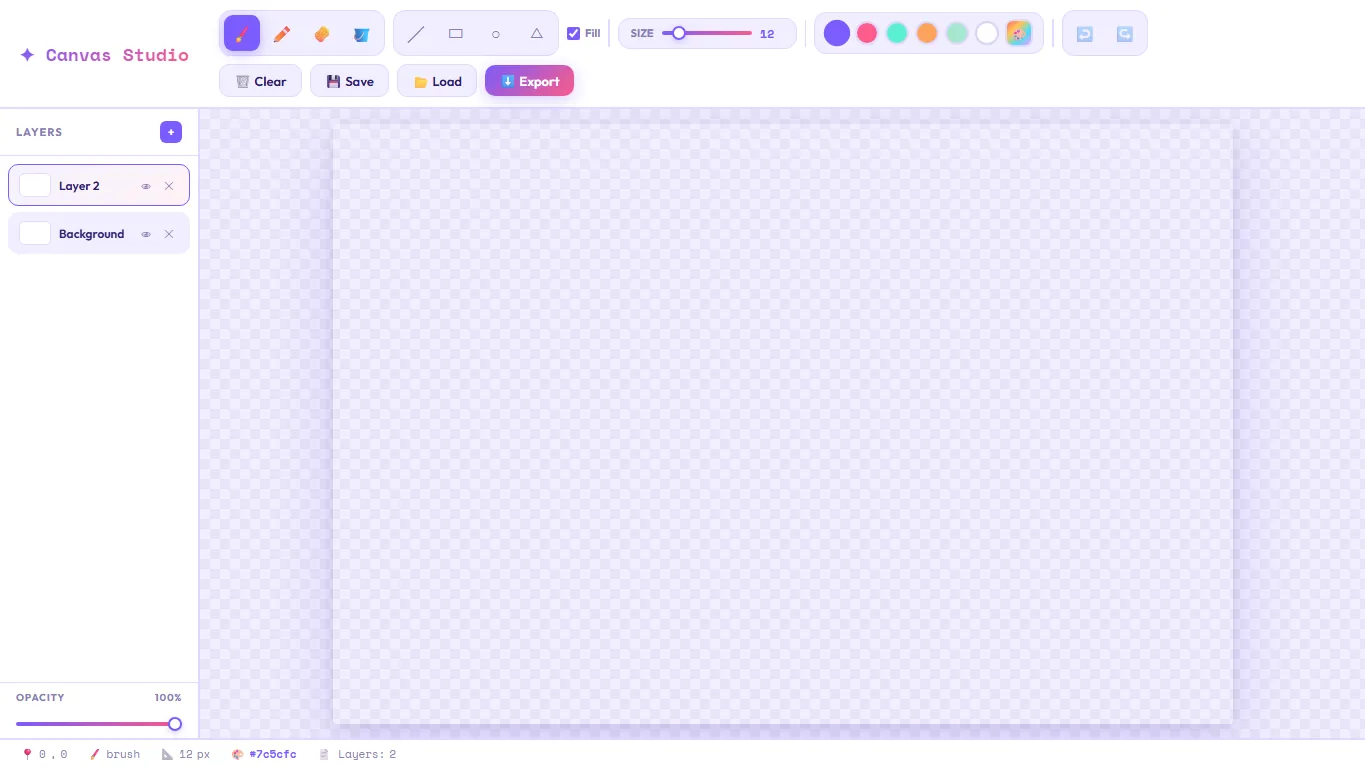This screenshot has height=768, width=1365.
Task: Pick the pale mint green swatch
Action: point(957,33)
